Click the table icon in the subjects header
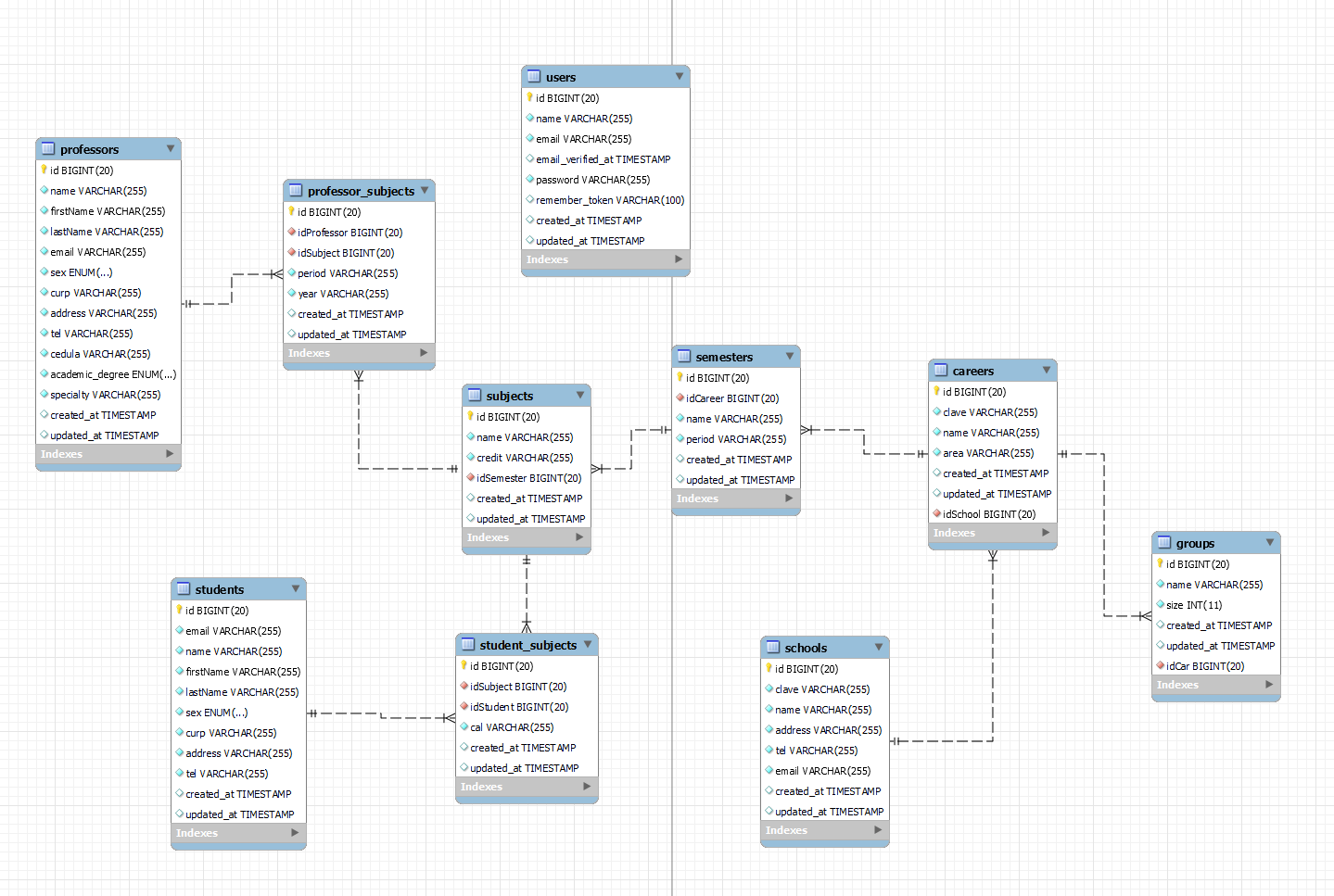Image resolution: width=1334 pixels, height=896 pixels. tap(475, 395)
